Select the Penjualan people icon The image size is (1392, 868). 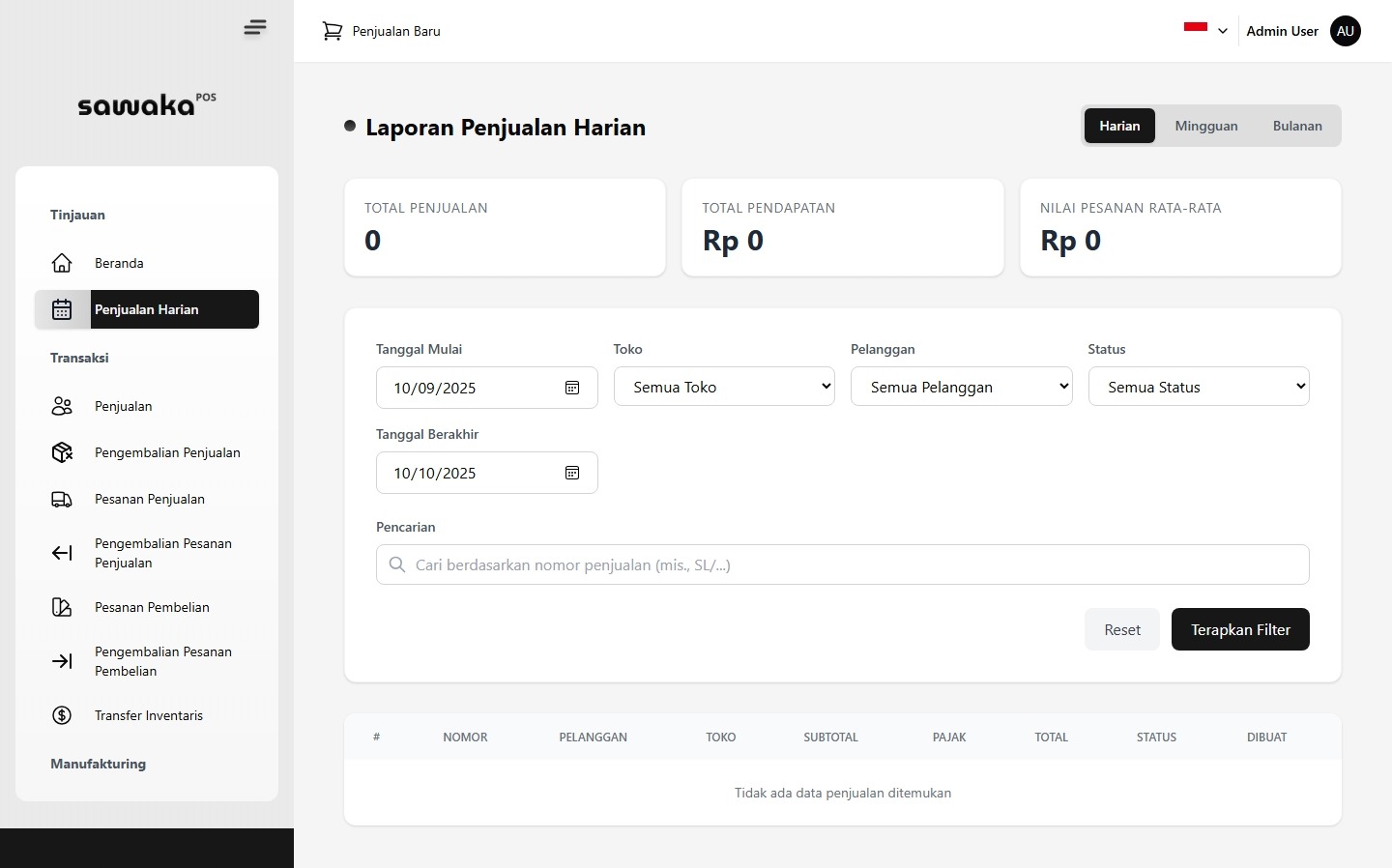(x=62, y=406)
